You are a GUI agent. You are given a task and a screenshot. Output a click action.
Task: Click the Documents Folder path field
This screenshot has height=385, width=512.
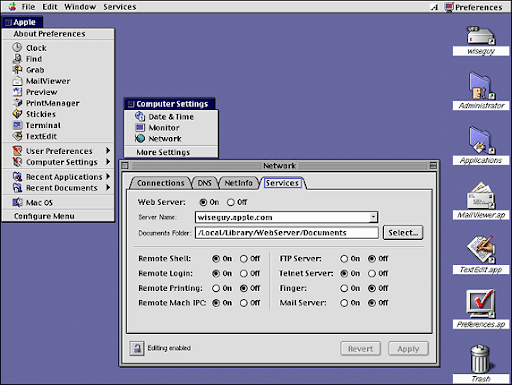tap(287, 233)
